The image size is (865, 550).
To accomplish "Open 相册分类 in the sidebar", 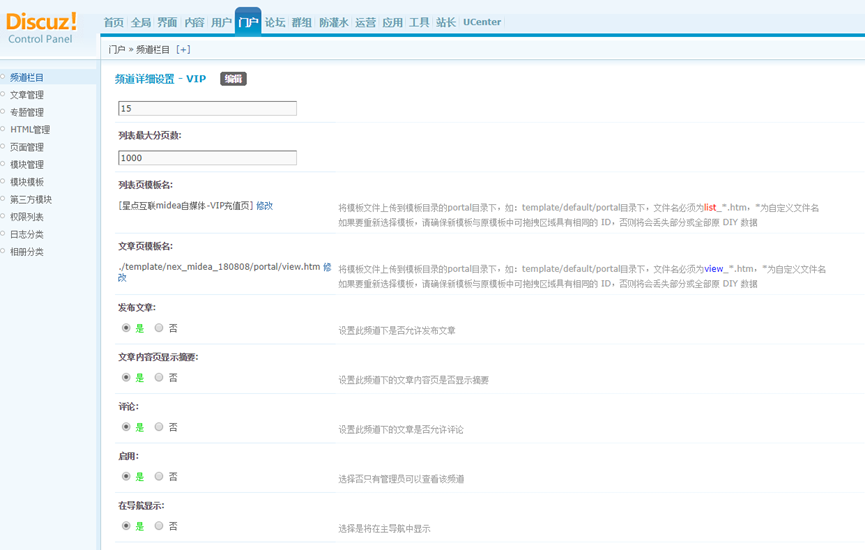I will pyautogui.click(x=26, y=252).
